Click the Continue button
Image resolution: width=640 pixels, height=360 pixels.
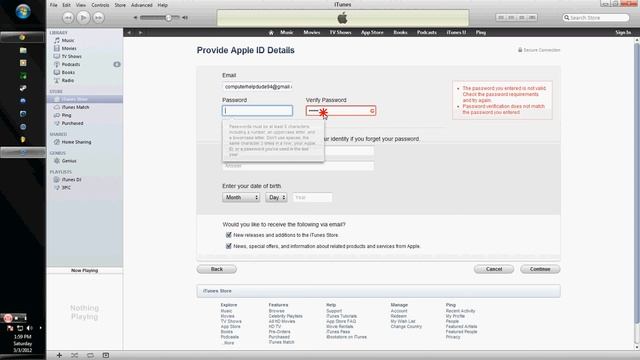tap(540, 269)
